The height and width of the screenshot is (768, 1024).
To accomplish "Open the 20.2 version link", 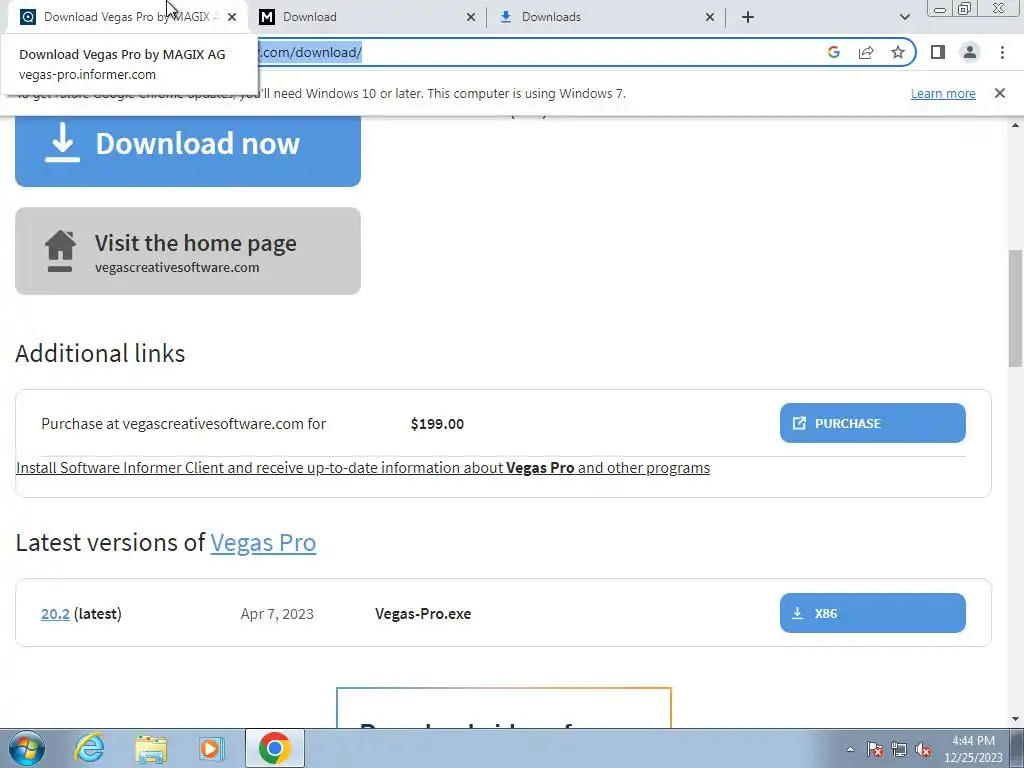I will (x=55, y=614).
